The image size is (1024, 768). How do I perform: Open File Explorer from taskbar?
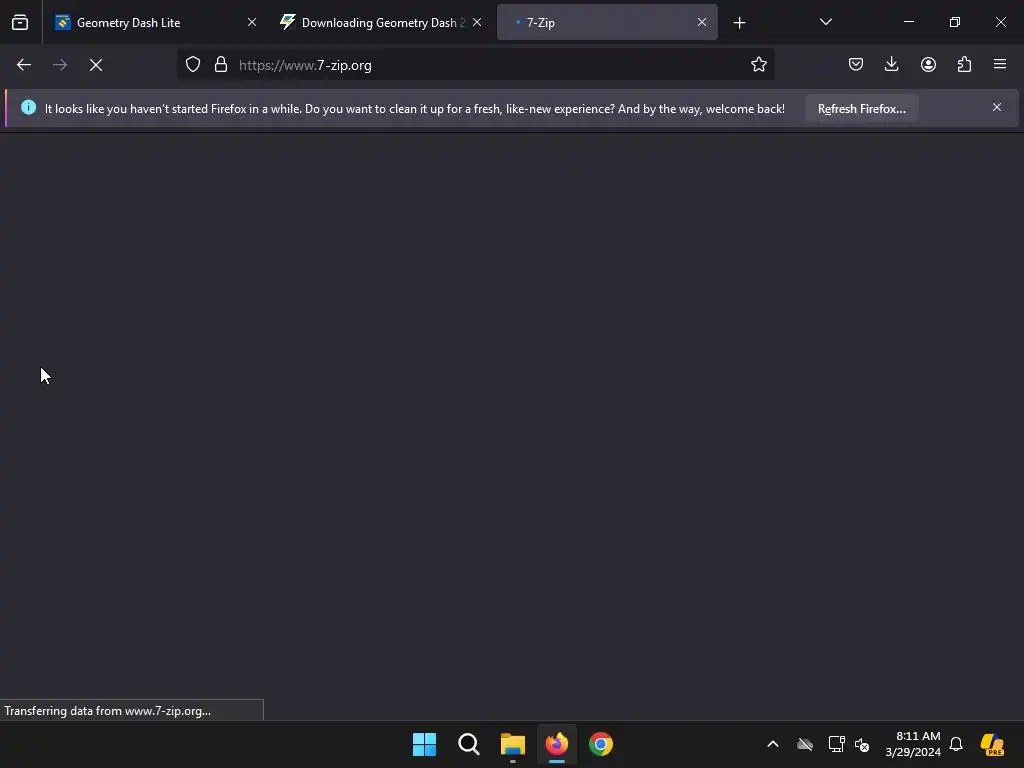coord(513,744)
